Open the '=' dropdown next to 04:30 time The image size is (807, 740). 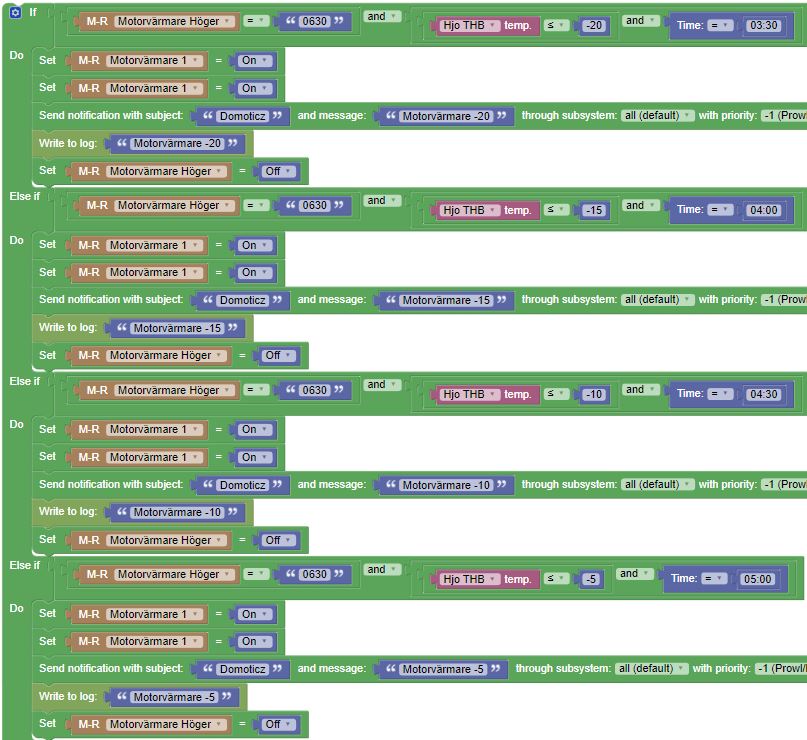pyautogui.click(x=719, y=394)
